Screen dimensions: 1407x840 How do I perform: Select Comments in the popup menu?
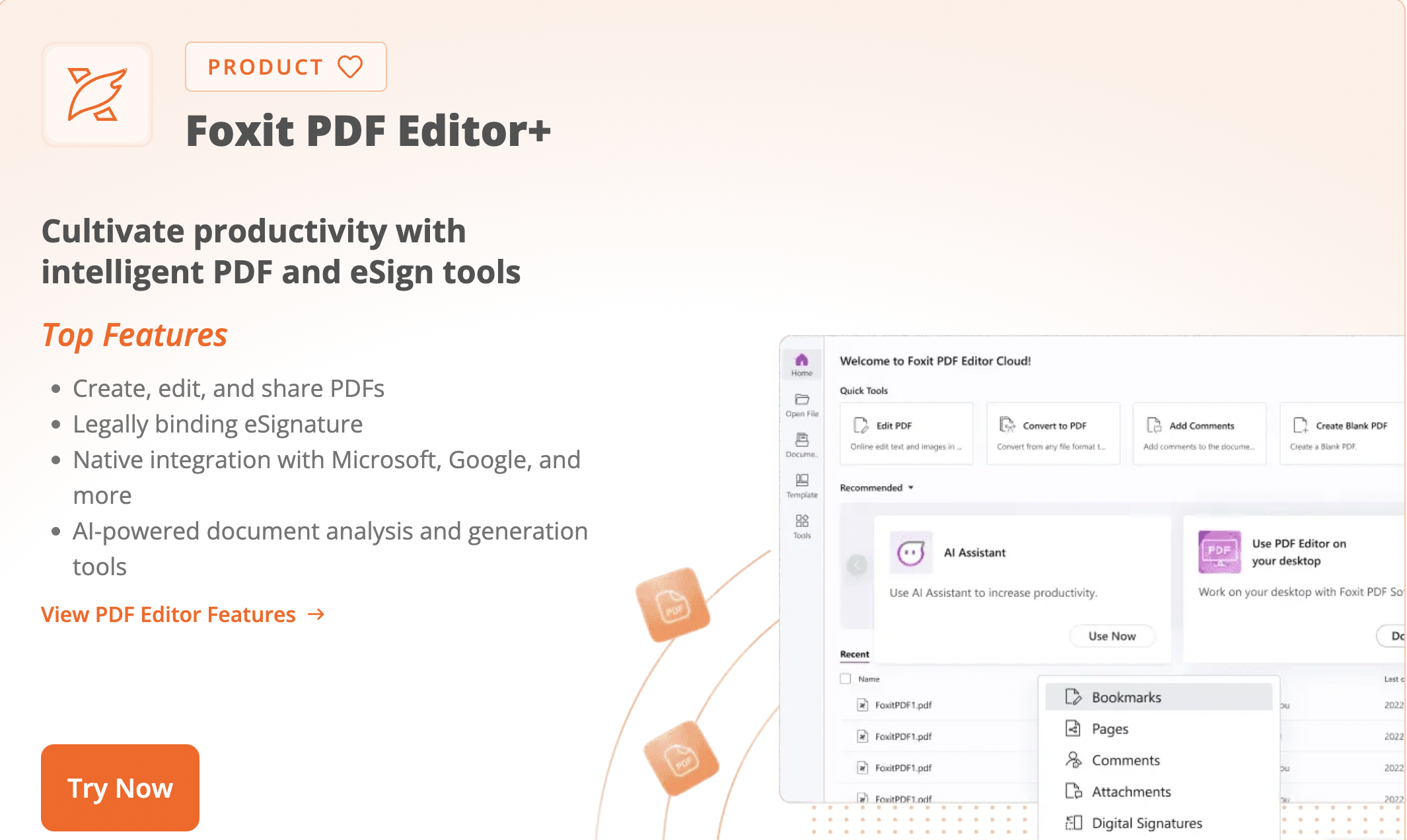(1159, 760)
